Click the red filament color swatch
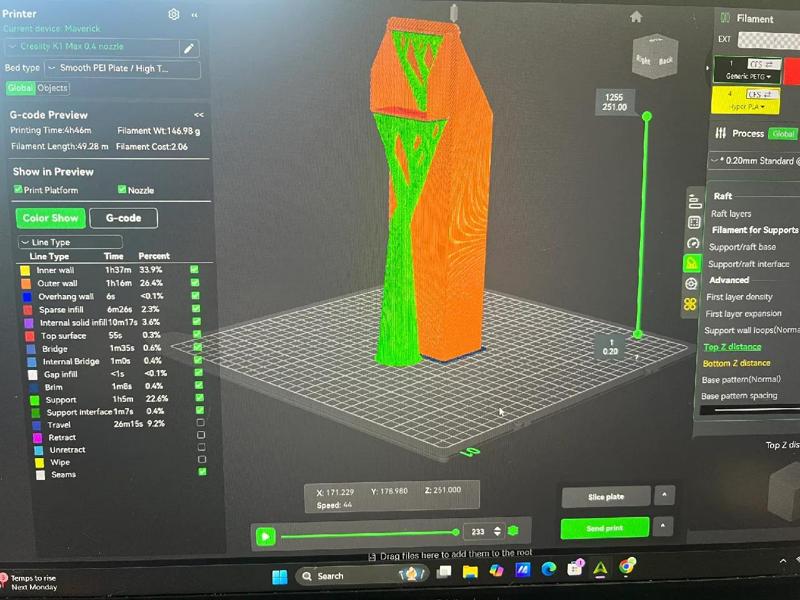Screen dimensions: 800x600 (x=792, y=71)
